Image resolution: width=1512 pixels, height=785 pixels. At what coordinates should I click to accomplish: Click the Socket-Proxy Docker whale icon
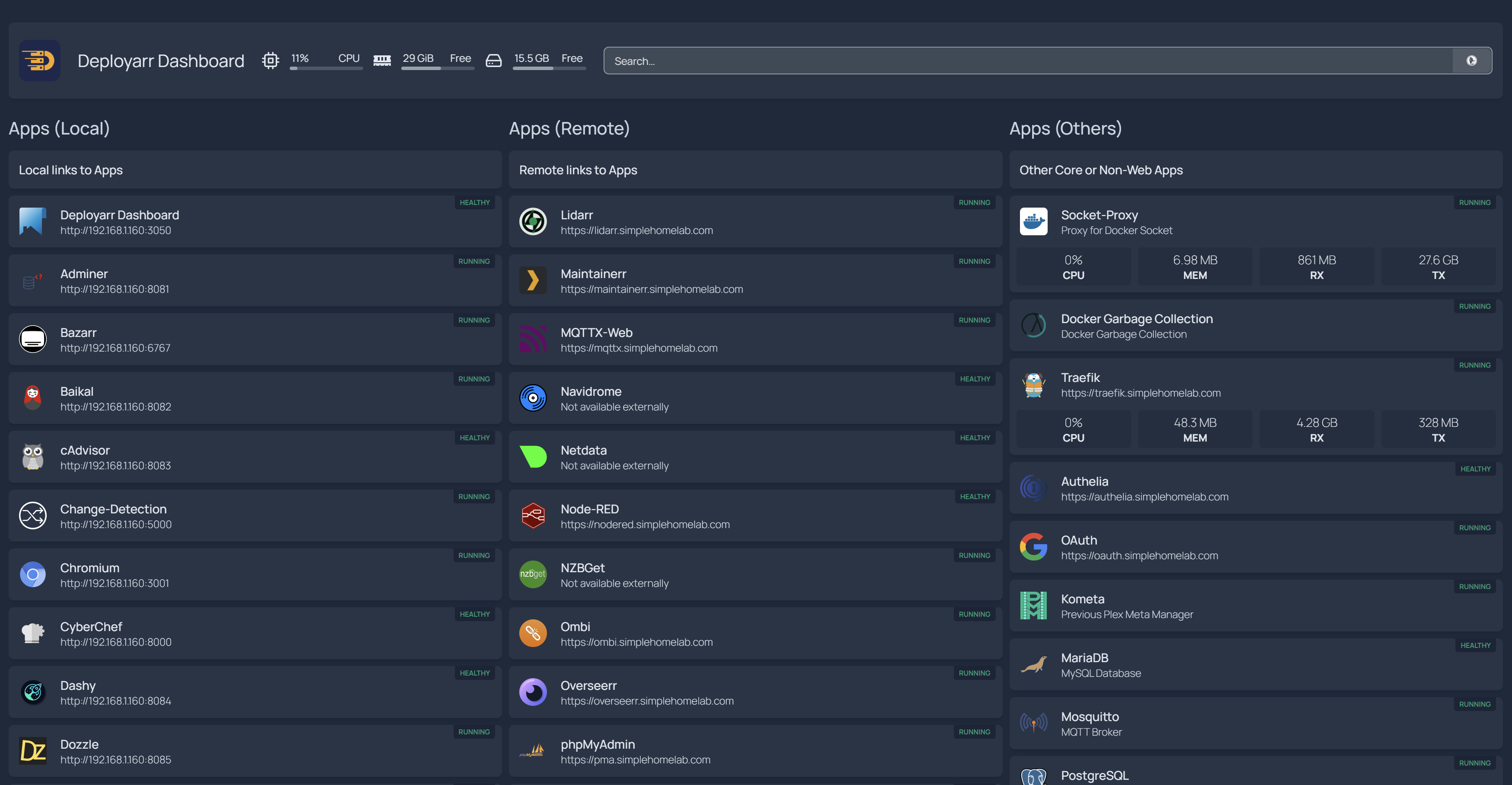[1033, 222]
